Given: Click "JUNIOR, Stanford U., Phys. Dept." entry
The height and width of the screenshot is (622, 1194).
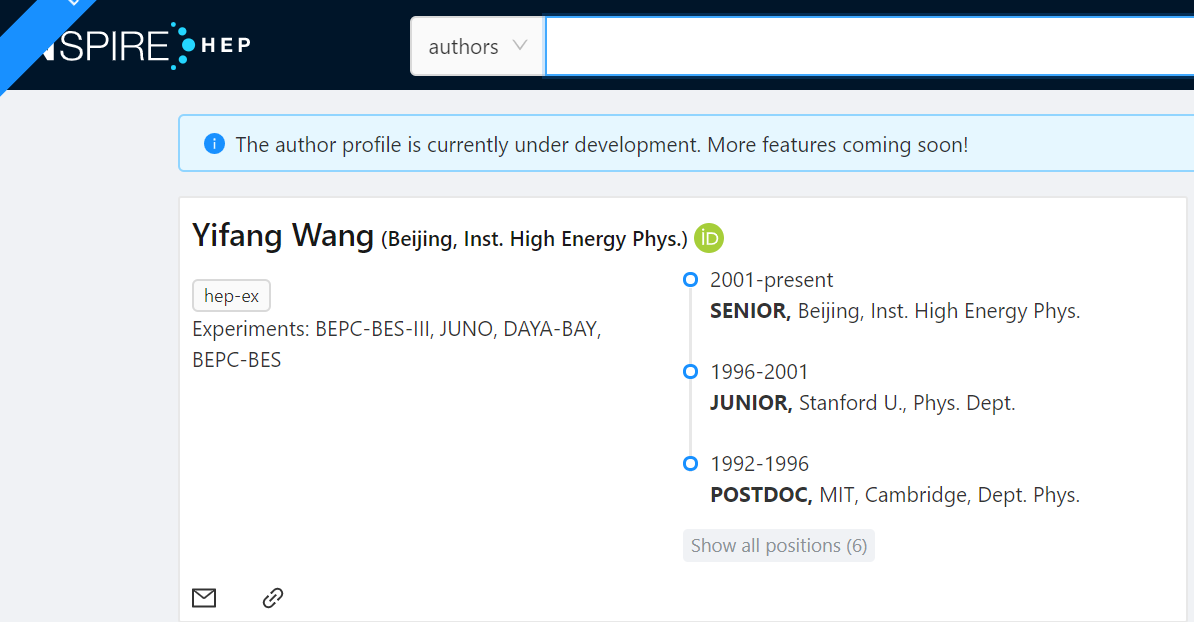Looking at the screenshot, I should (863, 403).
